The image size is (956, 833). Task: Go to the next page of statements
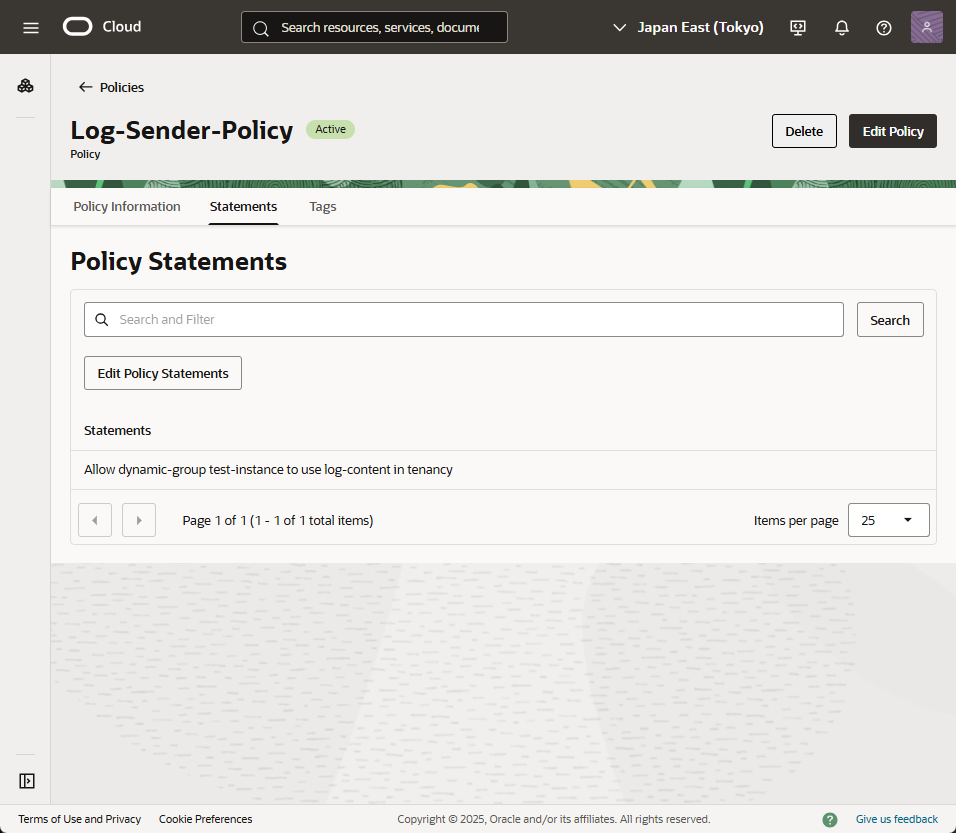[x=139, y=520]
